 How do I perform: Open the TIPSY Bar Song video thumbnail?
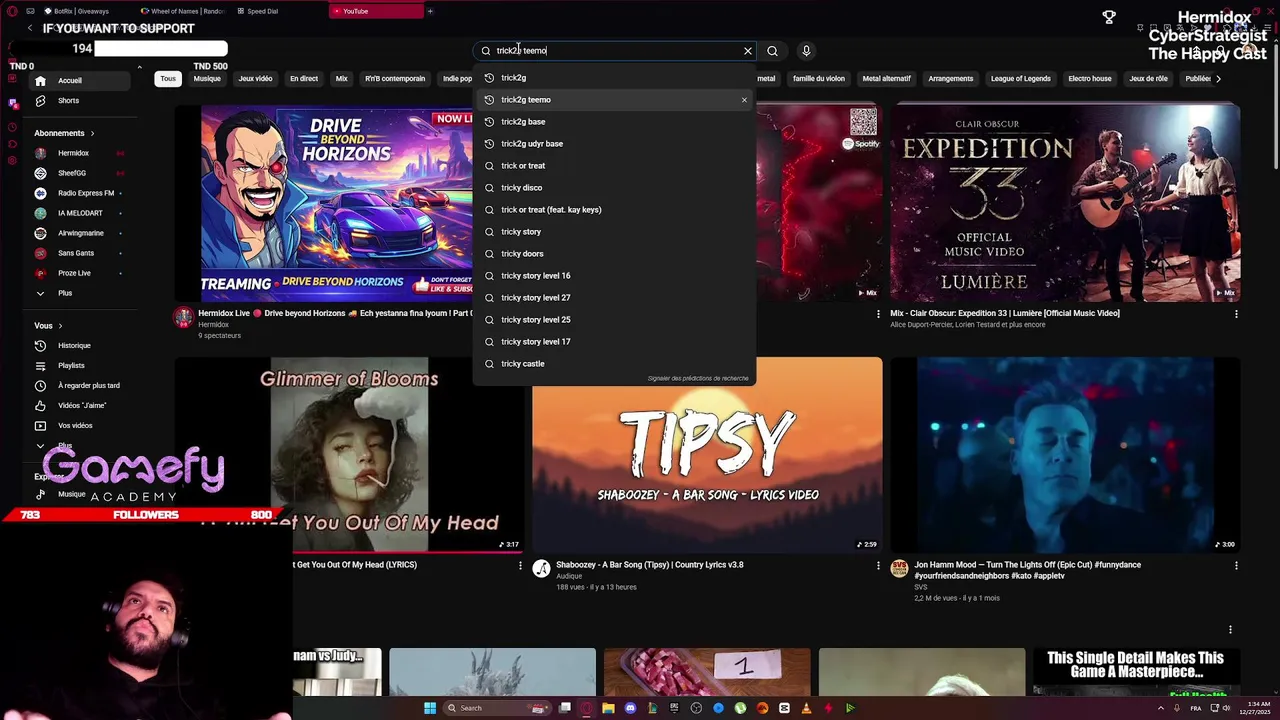[x=707, y=455]
